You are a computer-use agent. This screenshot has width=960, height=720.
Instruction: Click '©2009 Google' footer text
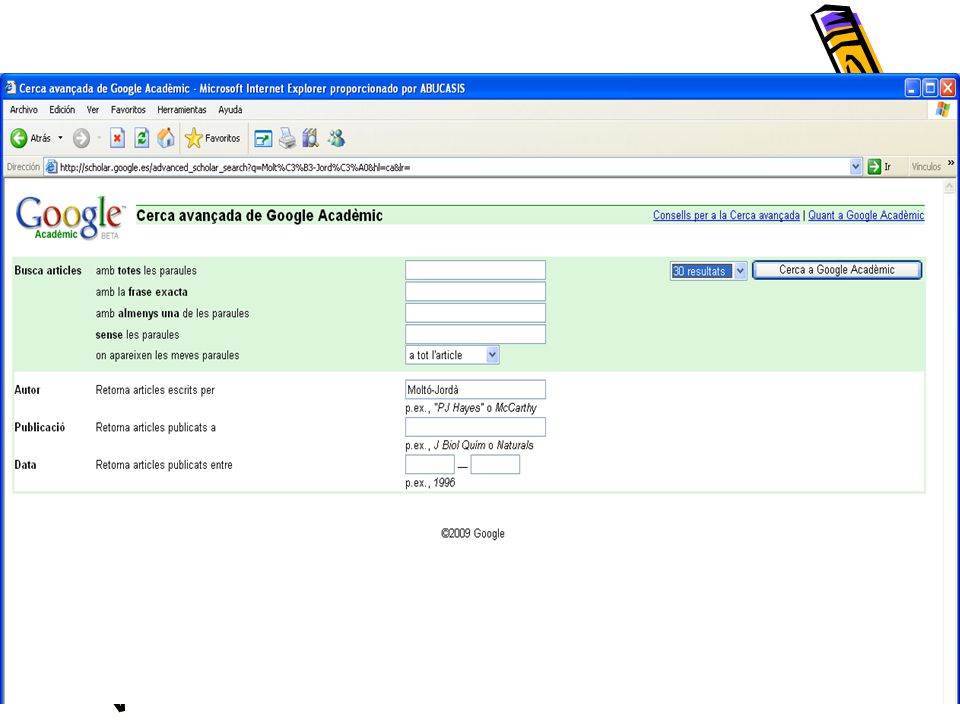473,533
